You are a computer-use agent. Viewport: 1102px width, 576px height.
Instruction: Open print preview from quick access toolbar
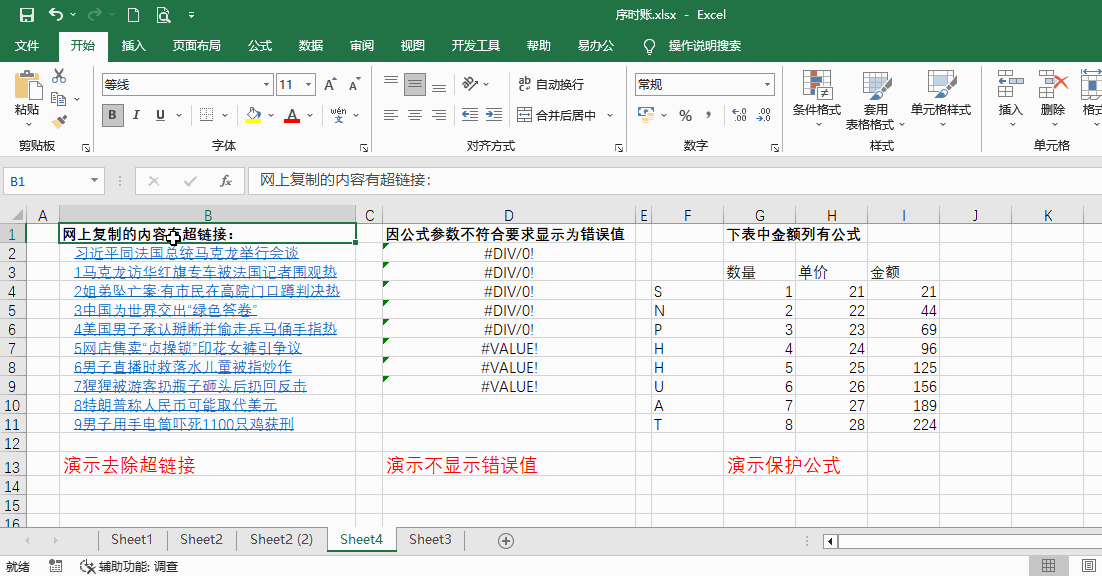(163, 15)
